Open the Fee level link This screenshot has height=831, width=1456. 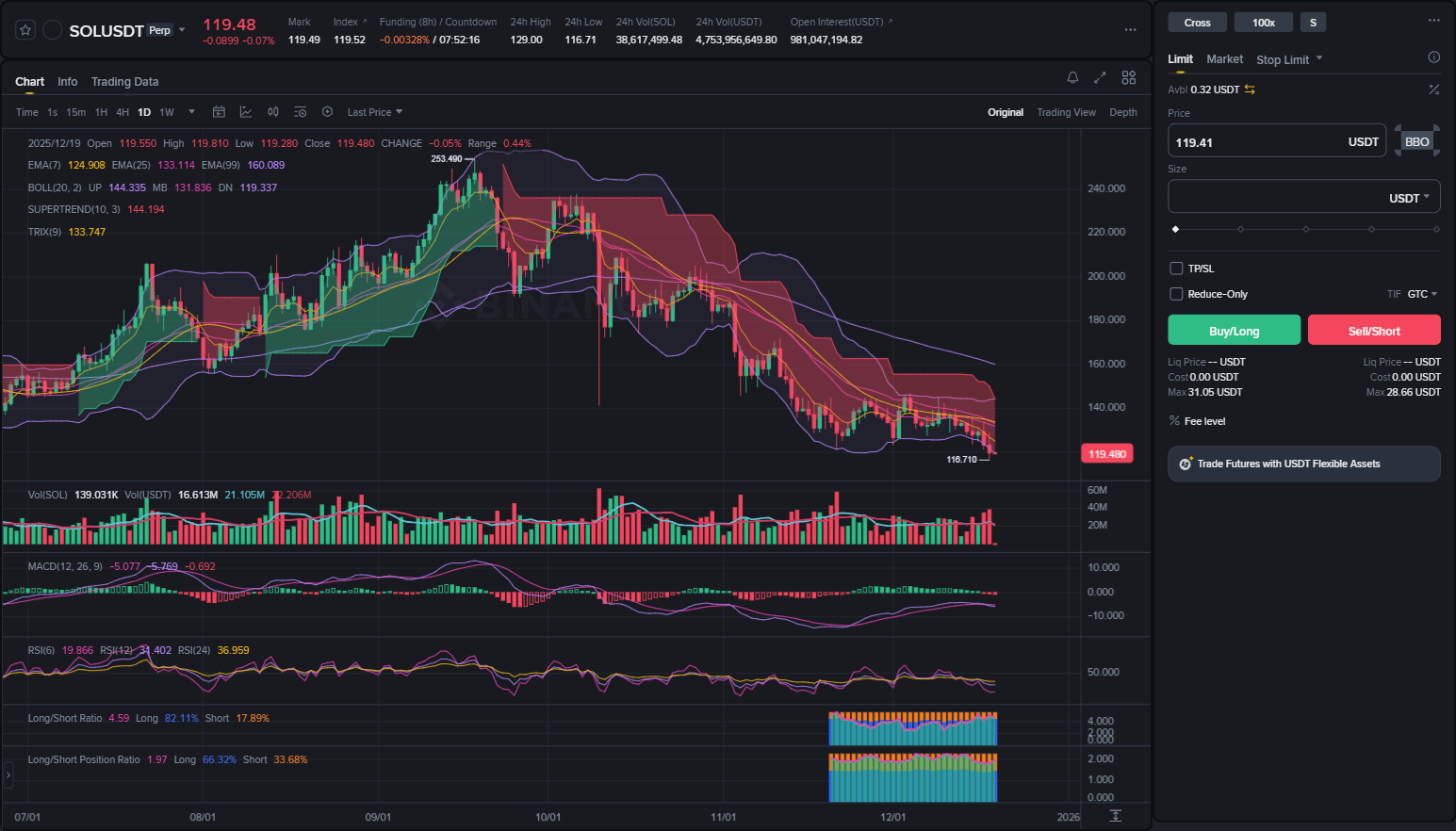click(1204, 421)
